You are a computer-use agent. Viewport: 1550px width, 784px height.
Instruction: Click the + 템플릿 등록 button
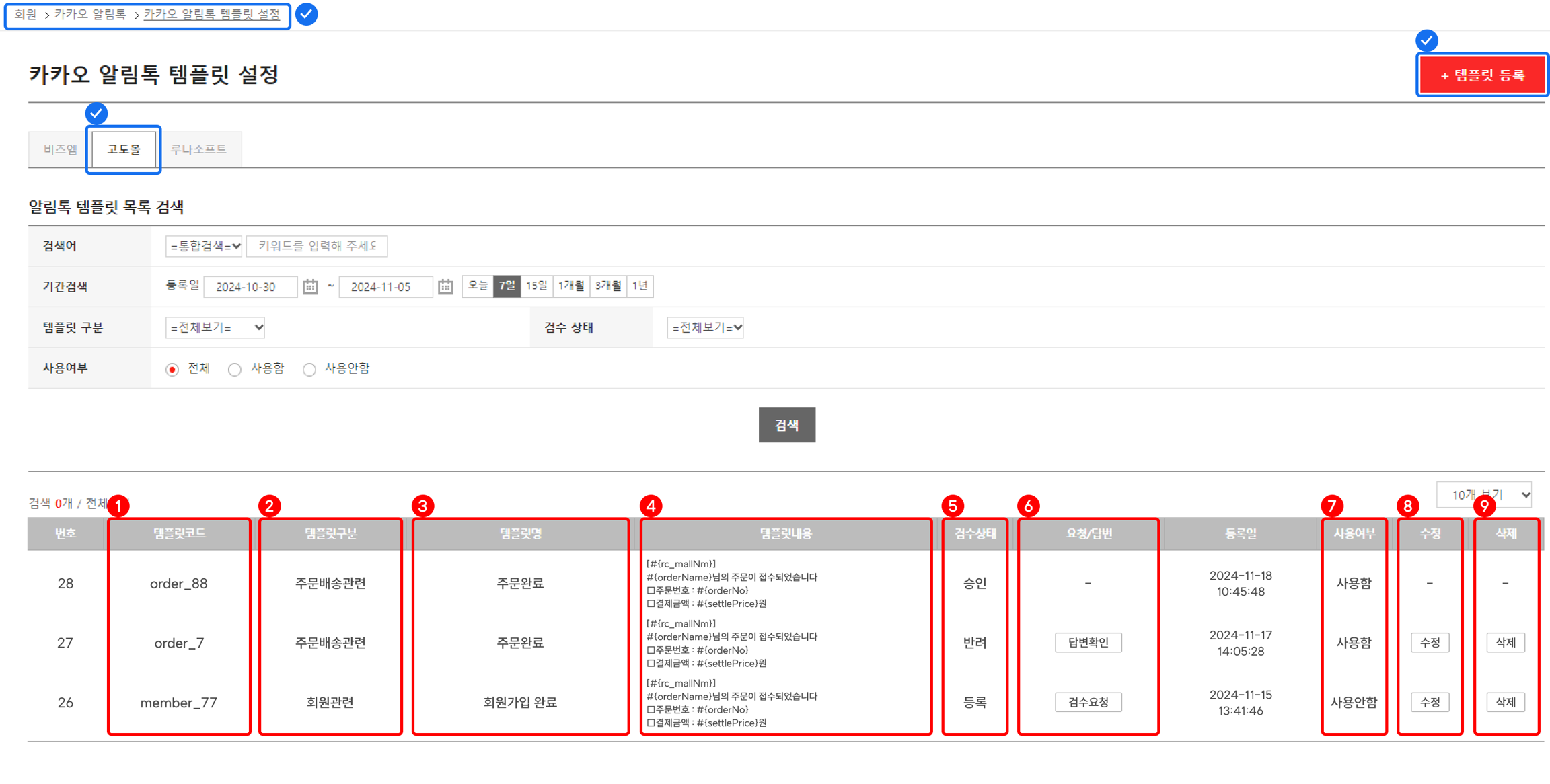(x=1482, y=75)
